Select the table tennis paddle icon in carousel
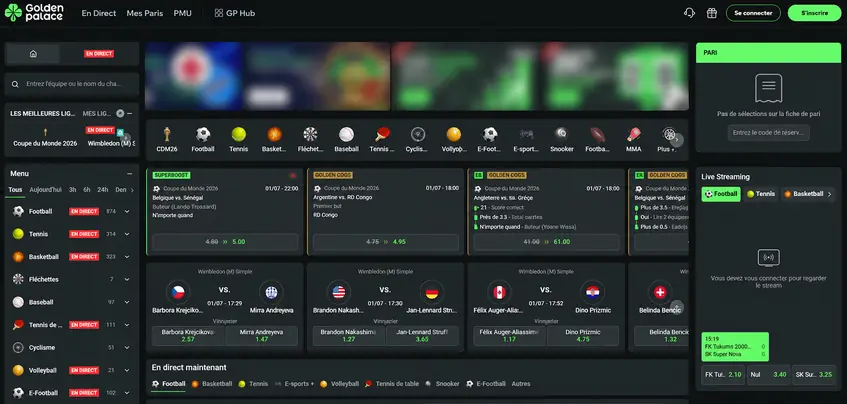The image size is (847, 404). (382, 134)
